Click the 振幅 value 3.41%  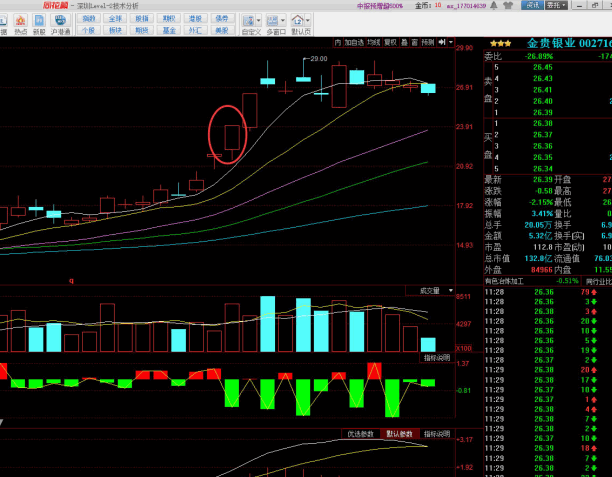(542, 214)
